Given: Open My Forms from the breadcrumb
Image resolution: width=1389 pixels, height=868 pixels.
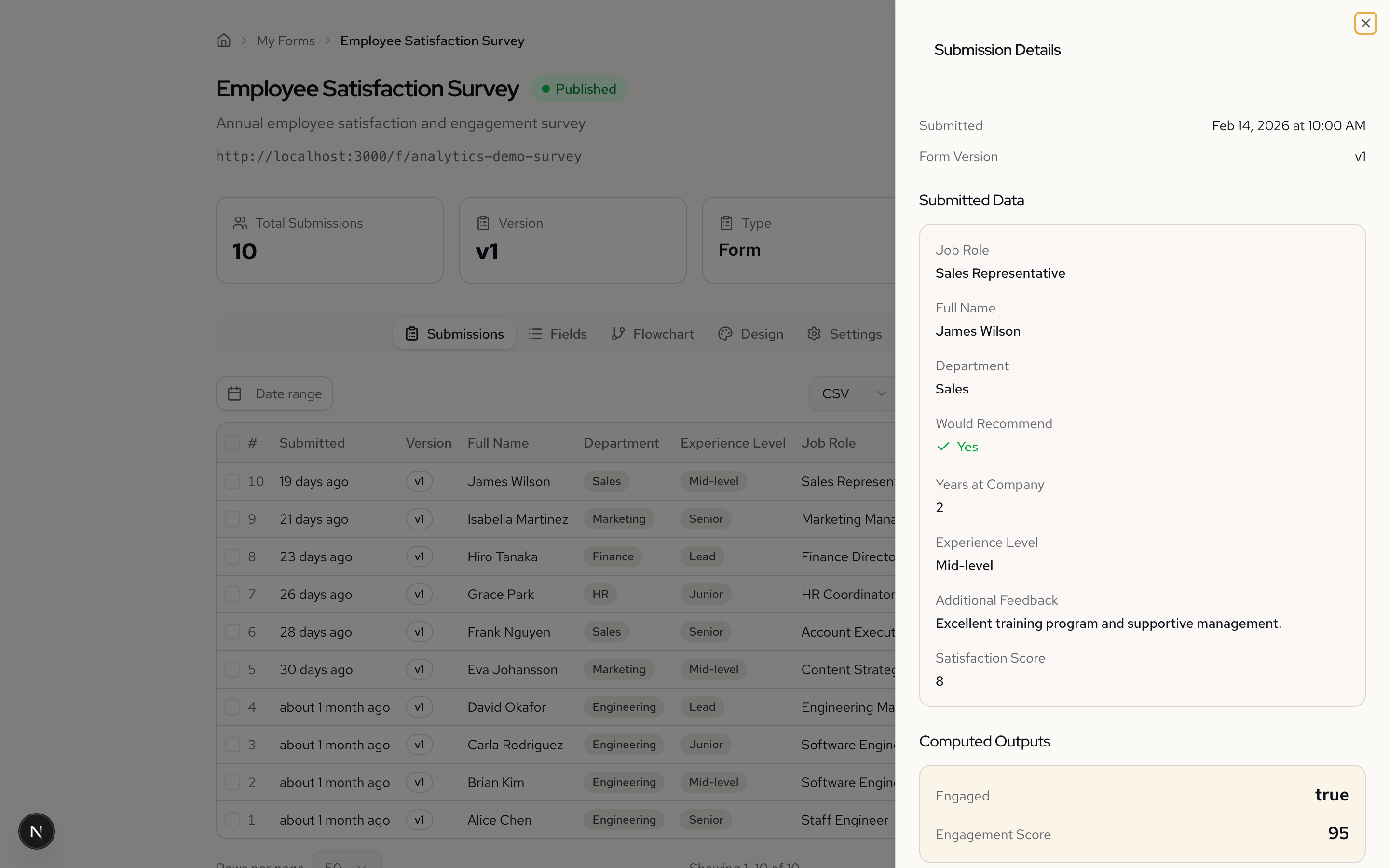Looking at the screenshot, I should (x=286, y=40).
